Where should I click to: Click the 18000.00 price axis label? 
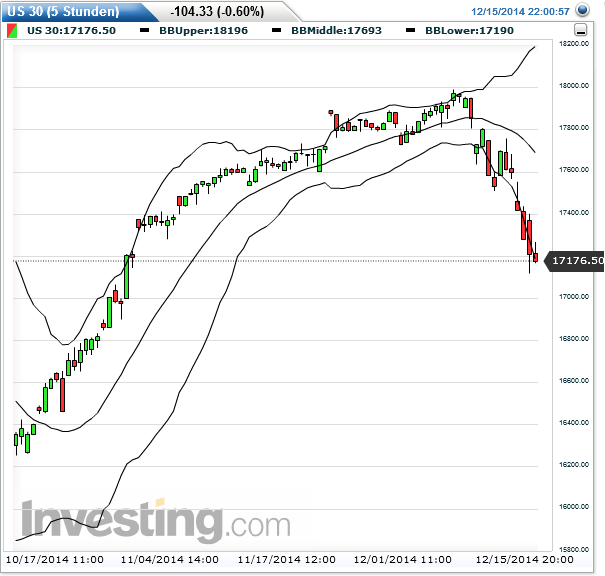click(574, 86)
